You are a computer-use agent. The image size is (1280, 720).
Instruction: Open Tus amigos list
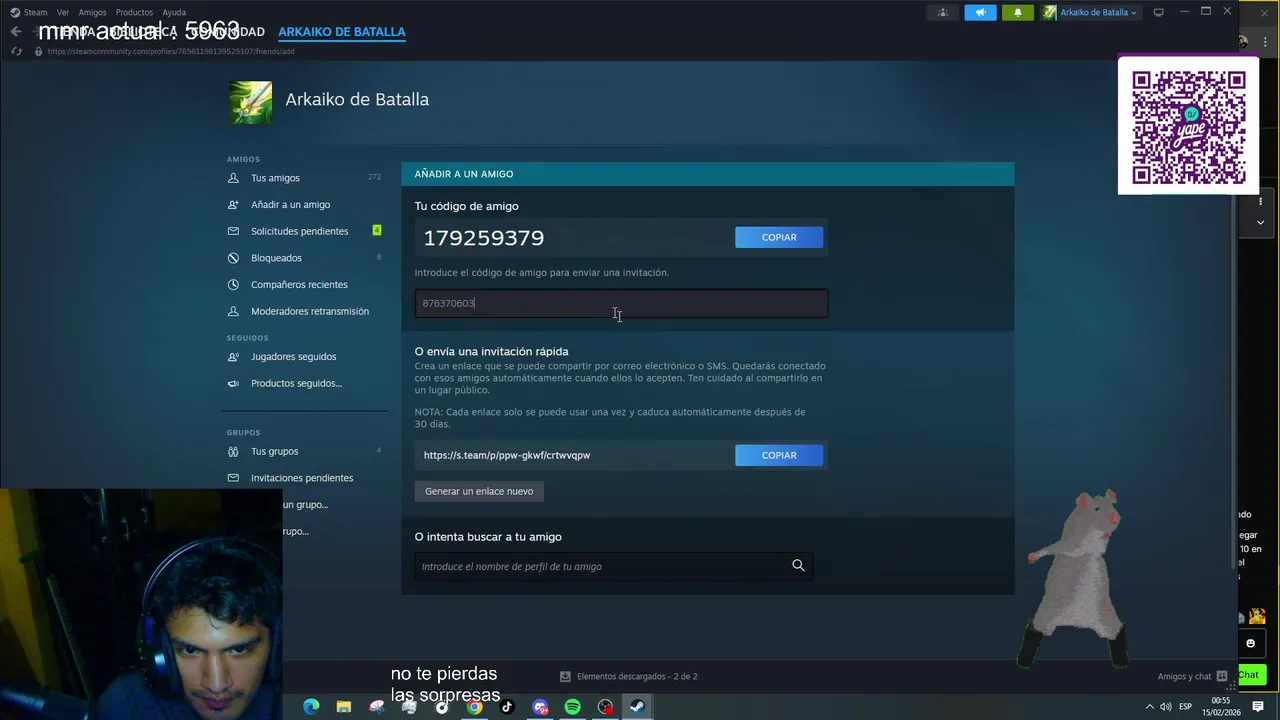(x=275, y=178)
